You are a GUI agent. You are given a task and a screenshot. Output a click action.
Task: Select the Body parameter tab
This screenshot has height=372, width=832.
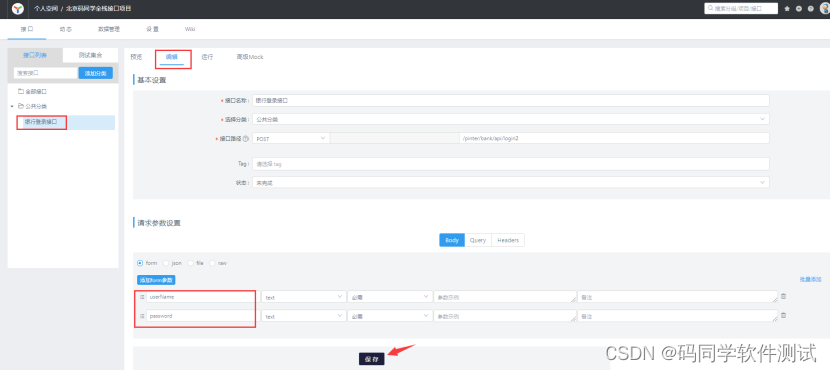coord(452,240)
